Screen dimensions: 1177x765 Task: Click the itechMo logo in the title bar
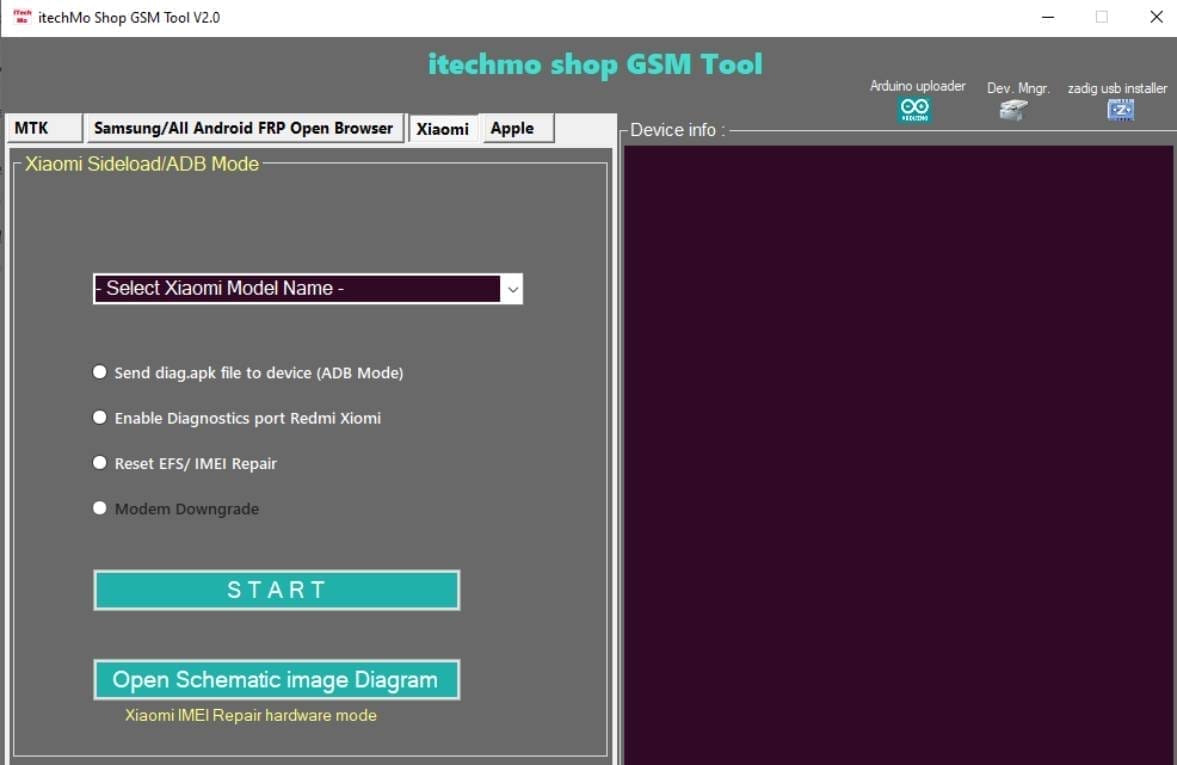[20, 17]
